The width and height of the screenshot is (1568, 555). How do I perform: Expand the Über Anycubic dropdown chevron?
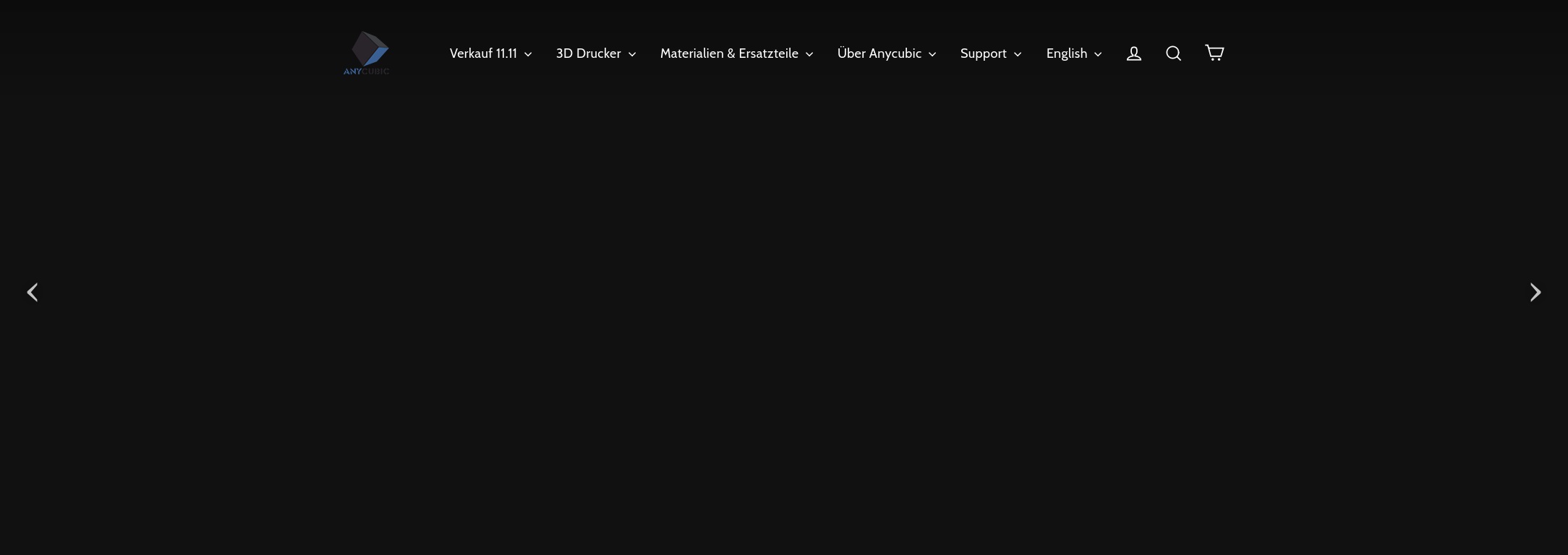pos(932,54)
